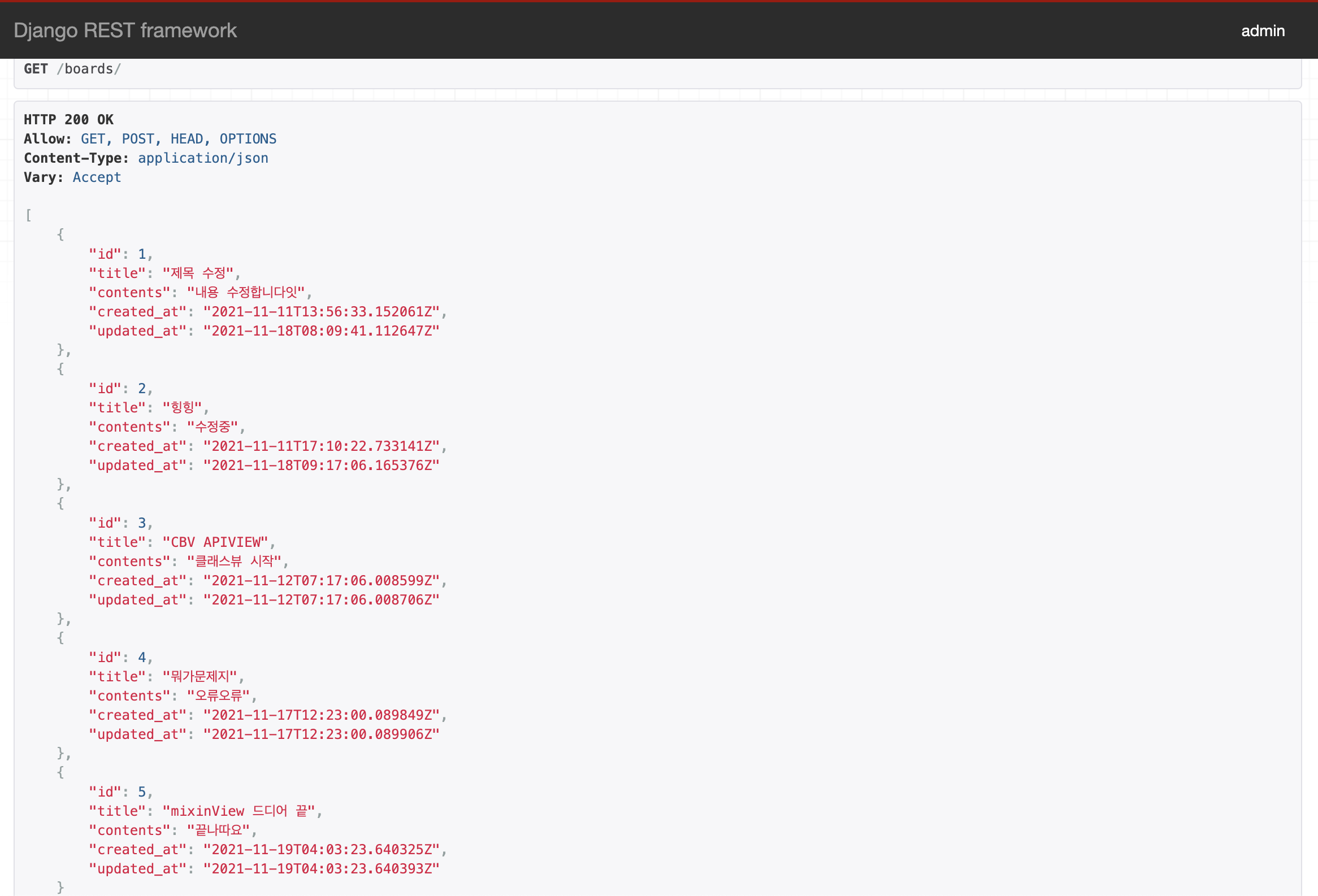This screenshot has width=1318, height=896.
Task: Open the admin user dropdown
Action: [x=1263, y=31]
